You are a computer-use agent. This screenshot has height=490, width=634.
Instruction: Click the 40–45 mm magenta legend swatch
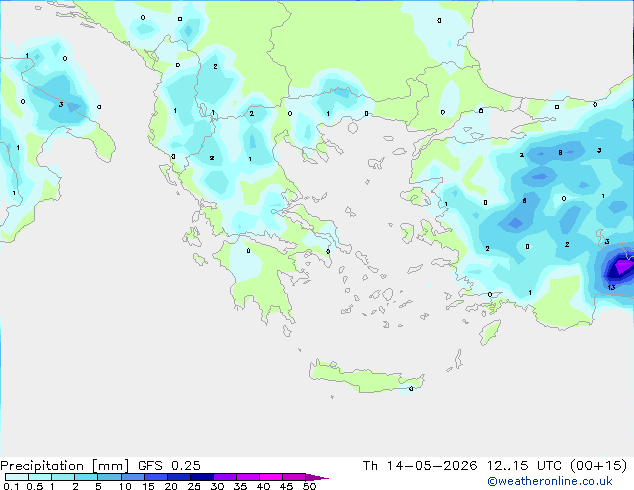click(271, 477)
